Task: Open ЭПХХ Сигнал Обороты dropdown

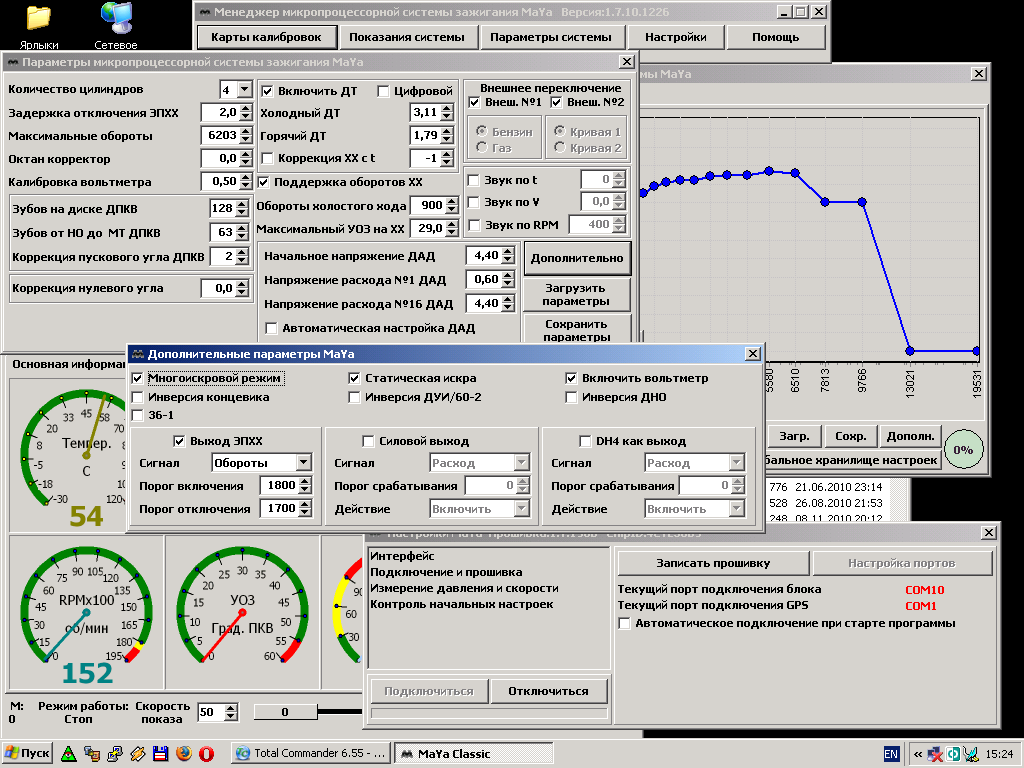Action: point(304,463)
